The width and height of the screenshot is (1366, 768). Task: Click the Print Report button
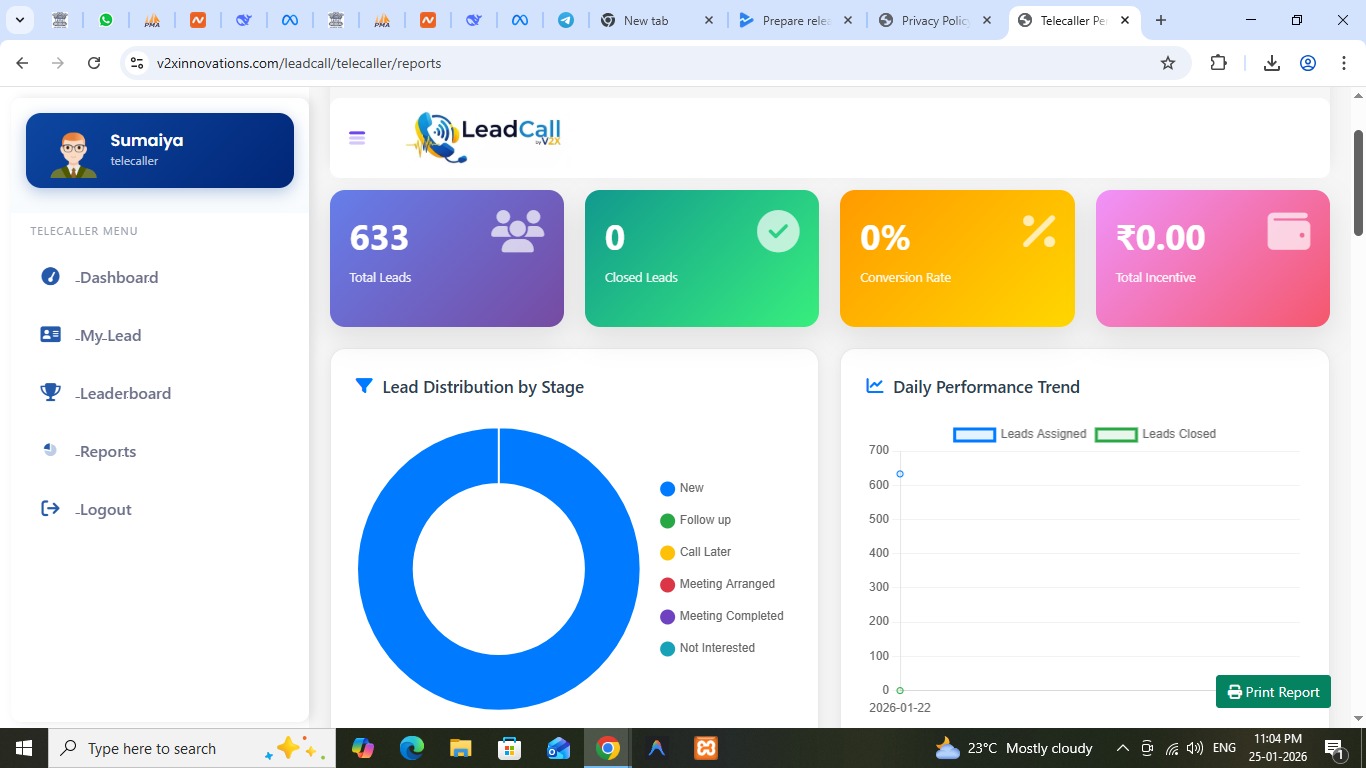tap(1273, 692)
